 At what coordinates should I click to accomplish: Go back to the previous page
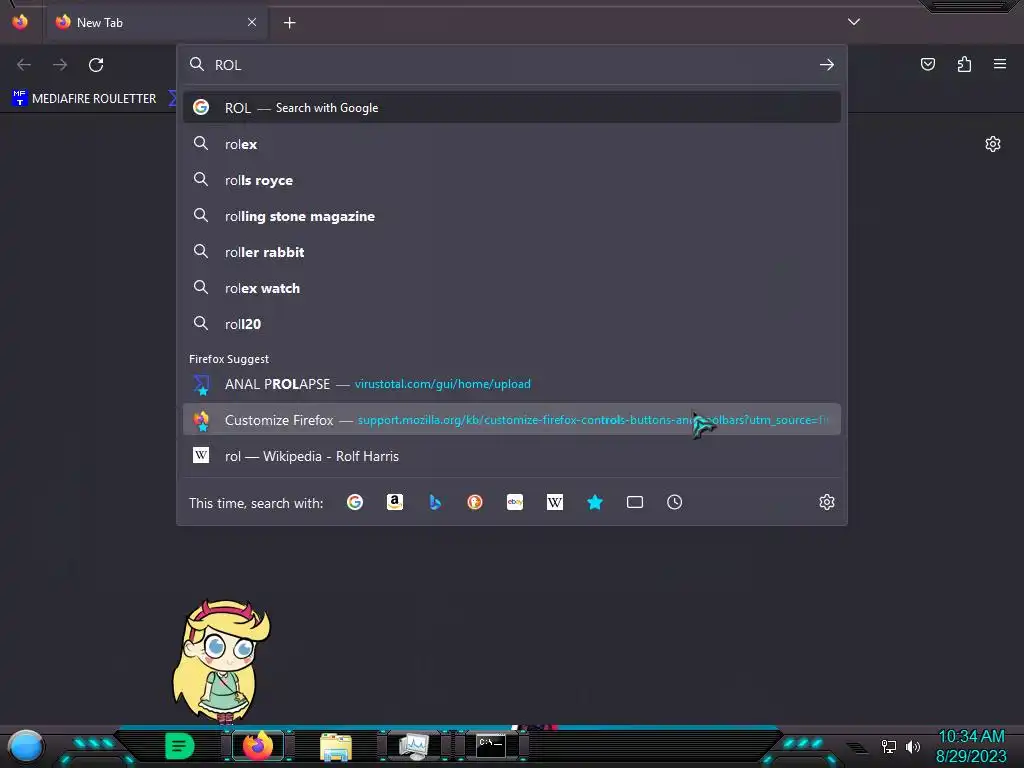[24, 65]
